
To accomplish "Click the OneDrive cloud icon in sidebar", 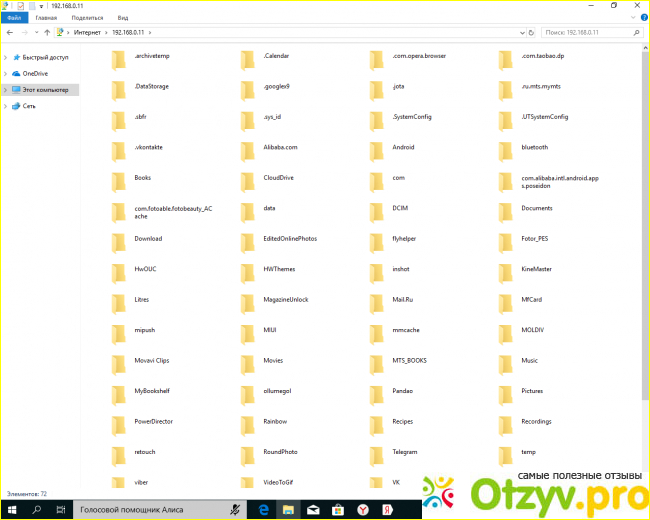I will (x=15, y=73).
